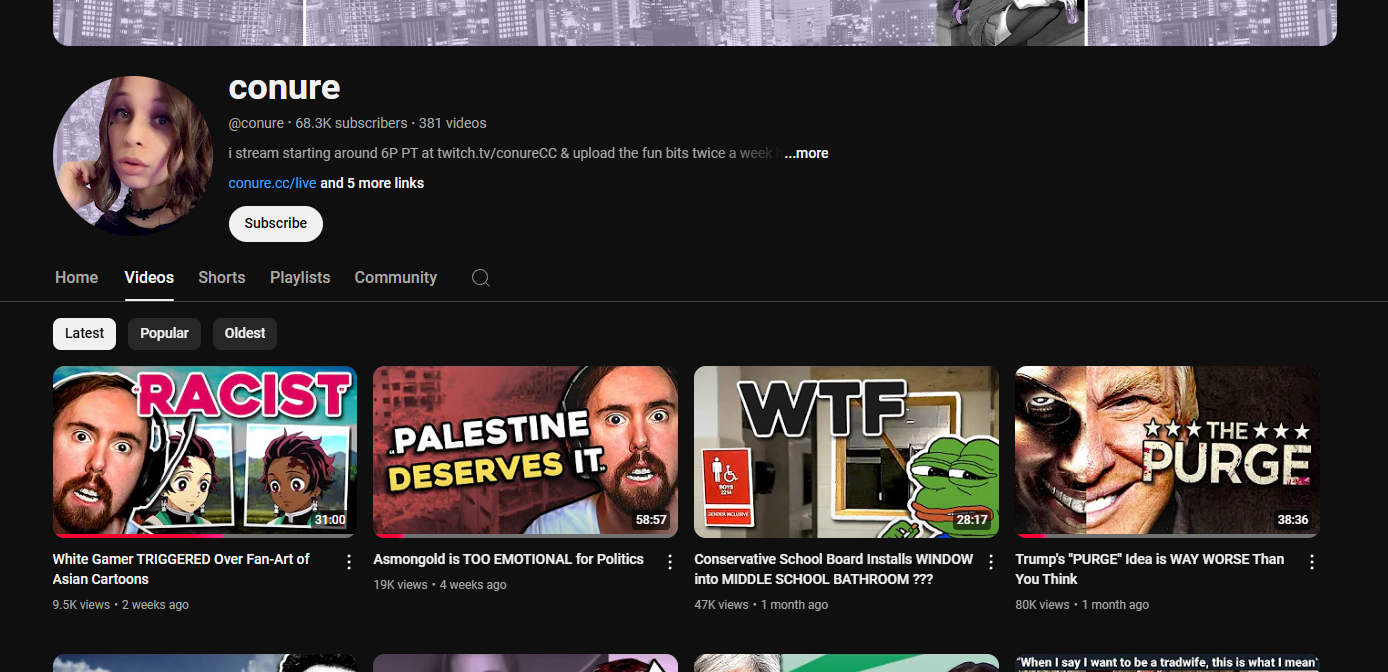
Task: Open options menu for White Gamer TRIGGERED video
Action: (x=349, y=562)
